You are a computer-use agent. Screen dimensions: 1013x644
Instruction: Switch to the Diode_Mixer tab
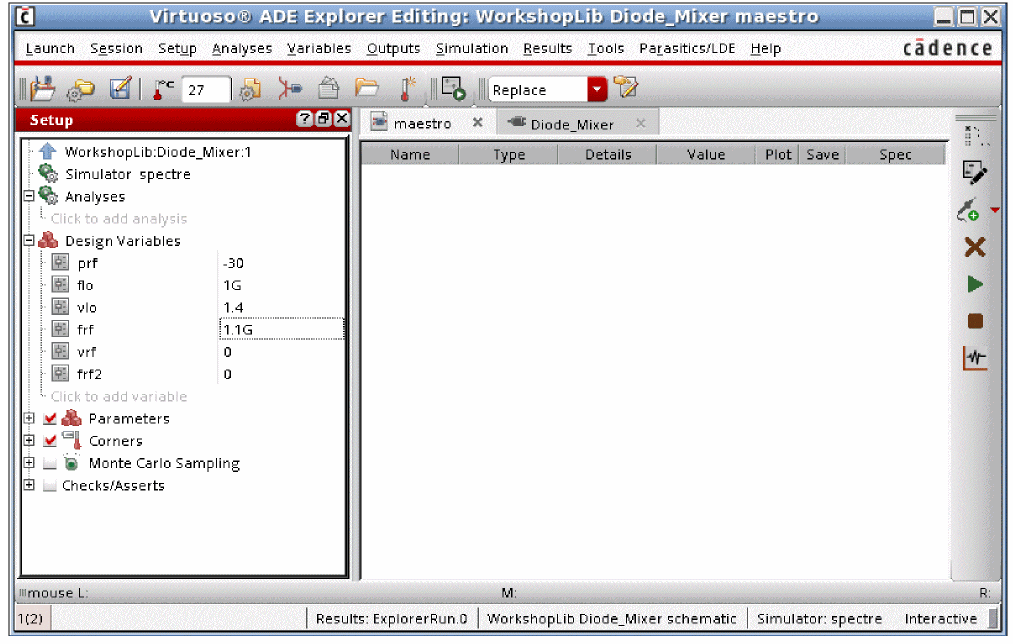click(572, 124)
